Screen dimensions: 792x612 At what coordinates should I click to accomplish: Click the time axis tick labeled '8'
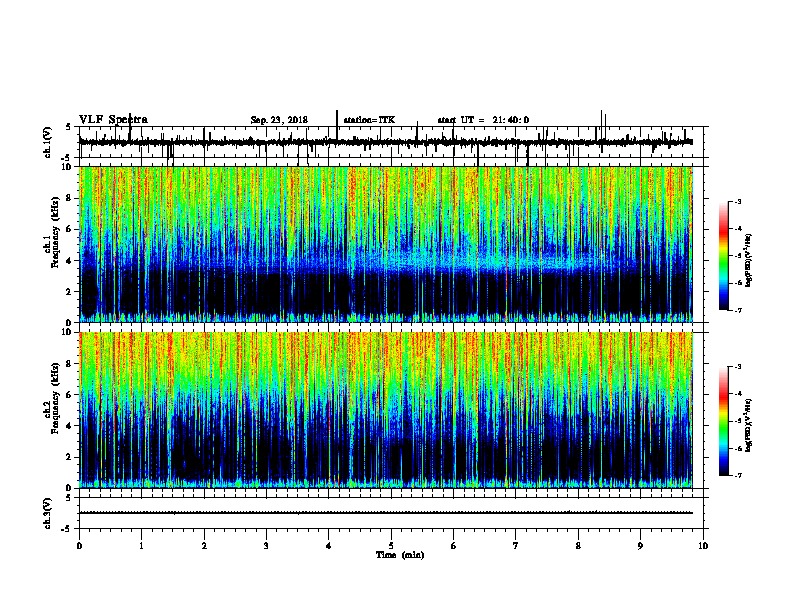(x=578, y=546)
